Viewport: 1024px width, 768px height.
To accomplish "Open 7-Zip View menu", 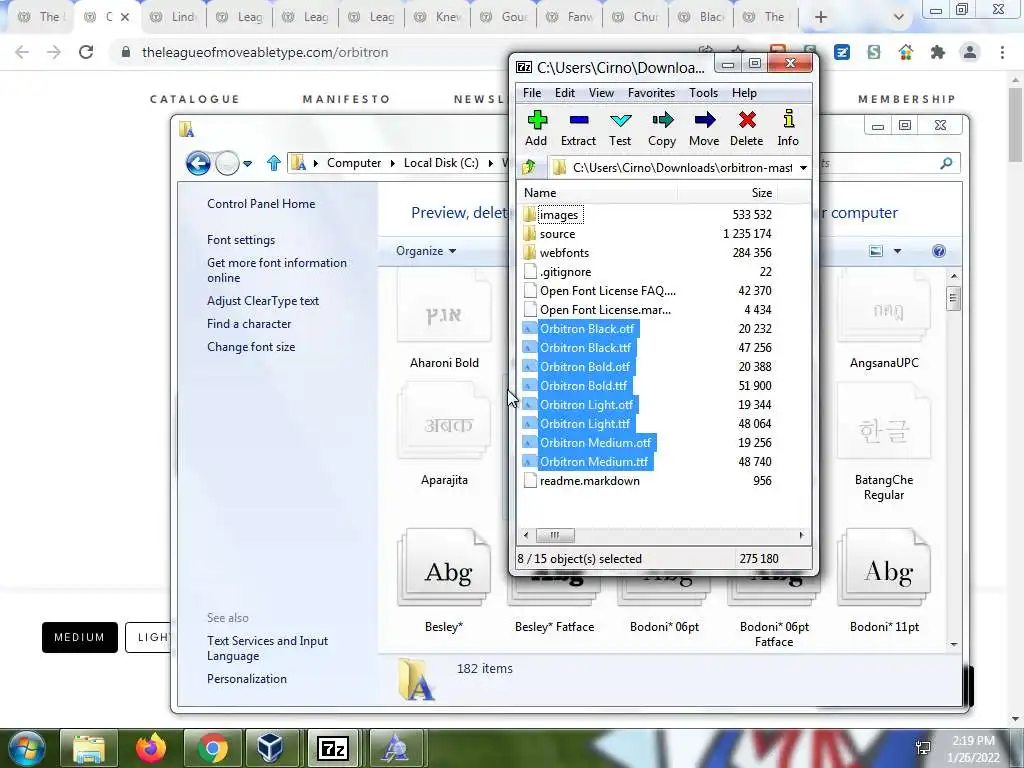I will [601, 93].
